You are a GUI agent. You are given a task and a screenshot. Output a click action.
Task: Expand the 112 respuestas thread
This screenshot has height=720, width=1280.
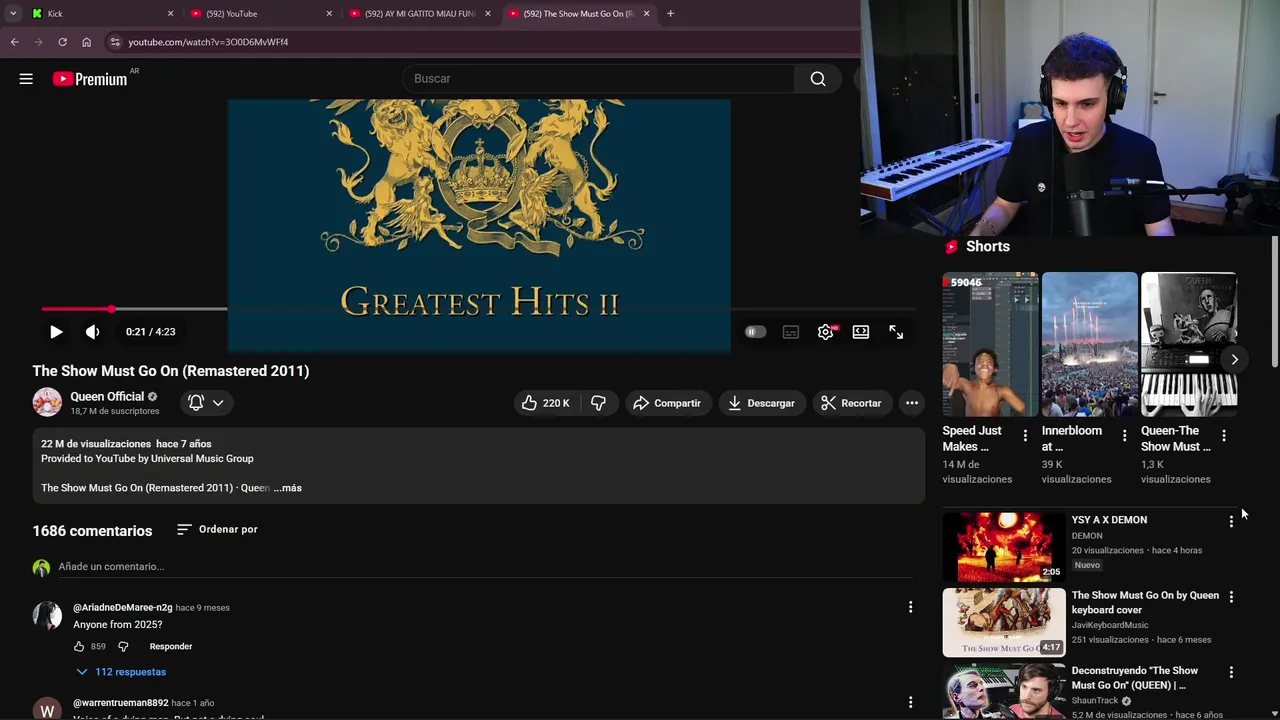(121, 672)
